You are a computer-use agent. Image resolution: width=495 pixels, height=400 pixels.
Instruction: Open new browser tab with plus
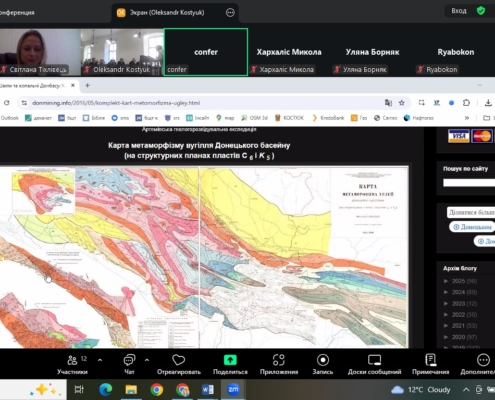[87, 86]
